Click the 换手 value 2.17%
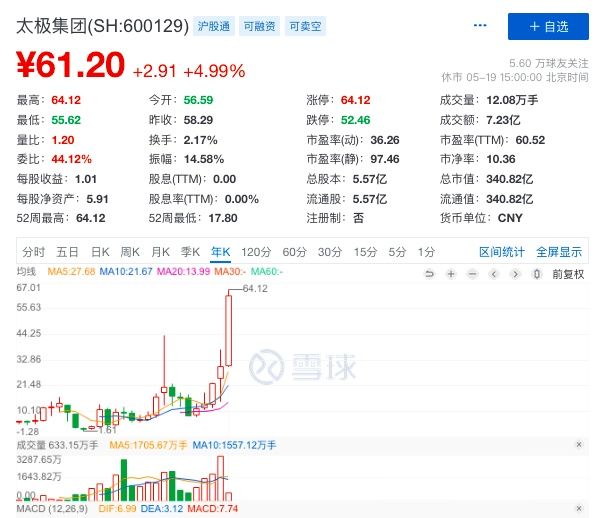Viewport: 608px width, 518px height. click(200, 140)
